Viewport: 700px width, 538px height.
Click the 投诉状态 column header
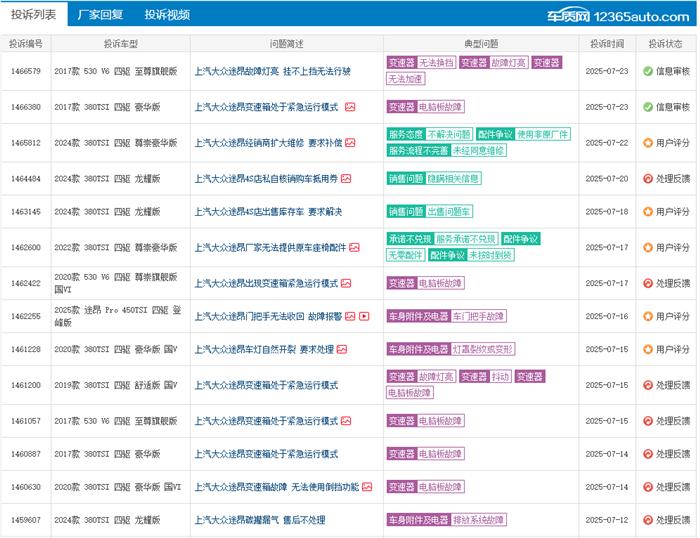(666, 44)
